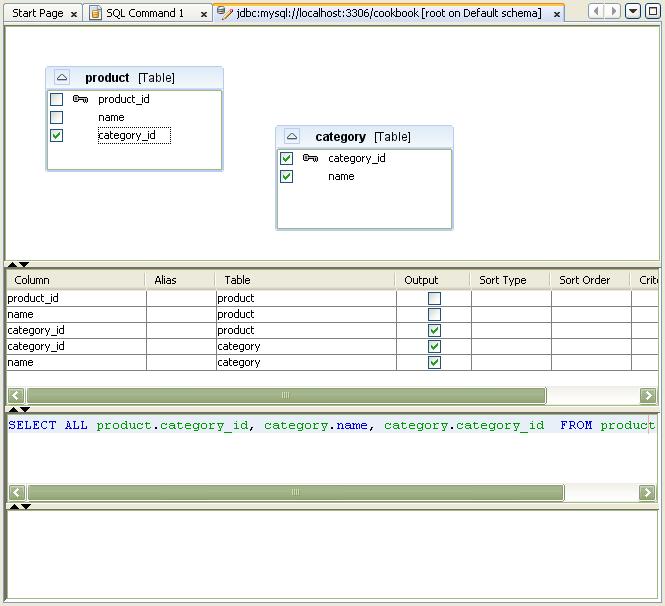Click the SELECT ALL query text line
Viewport: 665px width, 606px height.
tap(332, 425)
